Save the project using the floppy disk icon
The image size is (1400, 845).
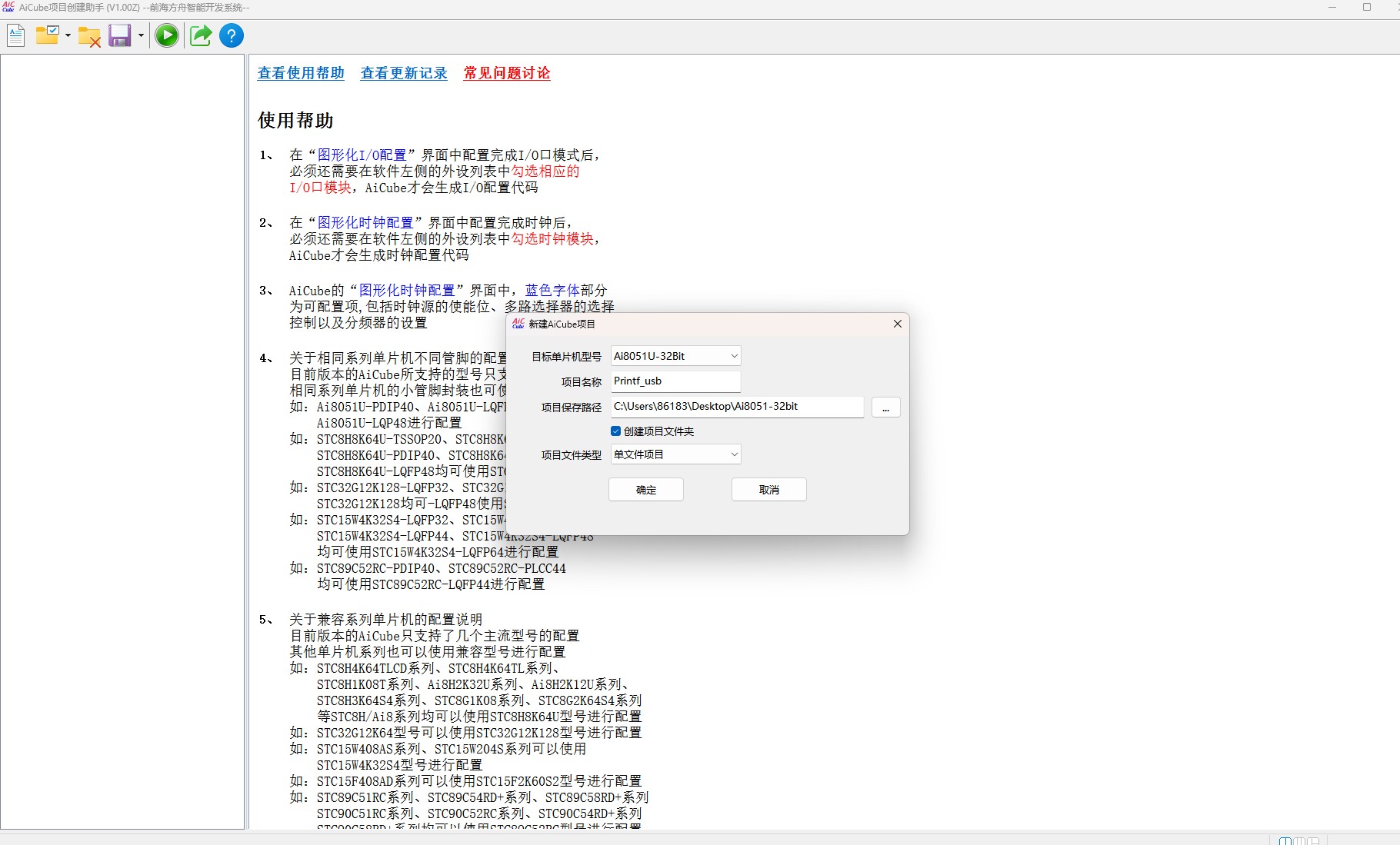click(120, 35)
